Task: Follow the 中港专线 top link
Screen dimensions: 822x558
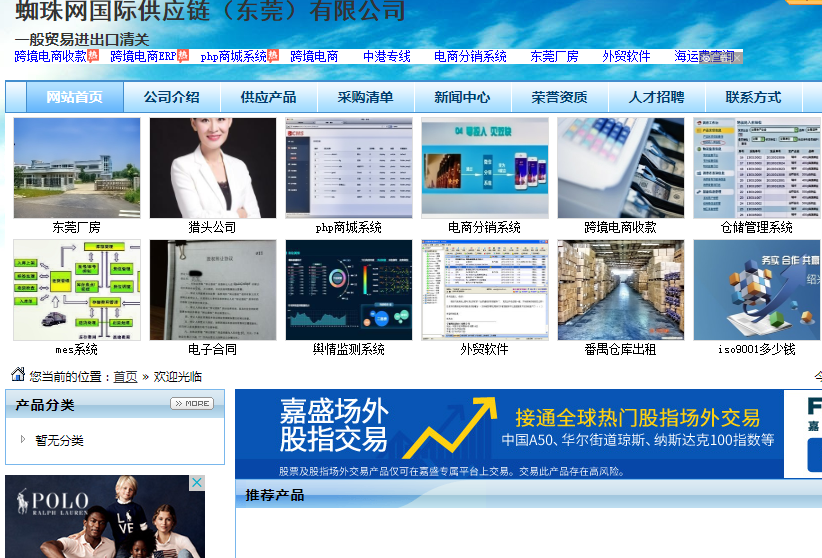Action: pos(387,57)
